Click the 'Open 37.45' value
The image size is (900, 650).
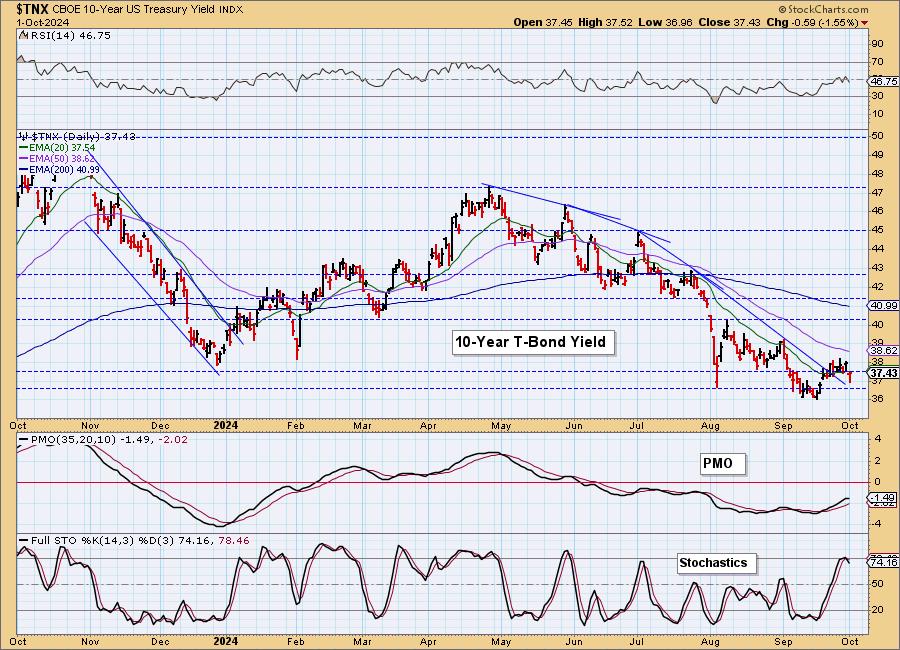pos(543,22)
